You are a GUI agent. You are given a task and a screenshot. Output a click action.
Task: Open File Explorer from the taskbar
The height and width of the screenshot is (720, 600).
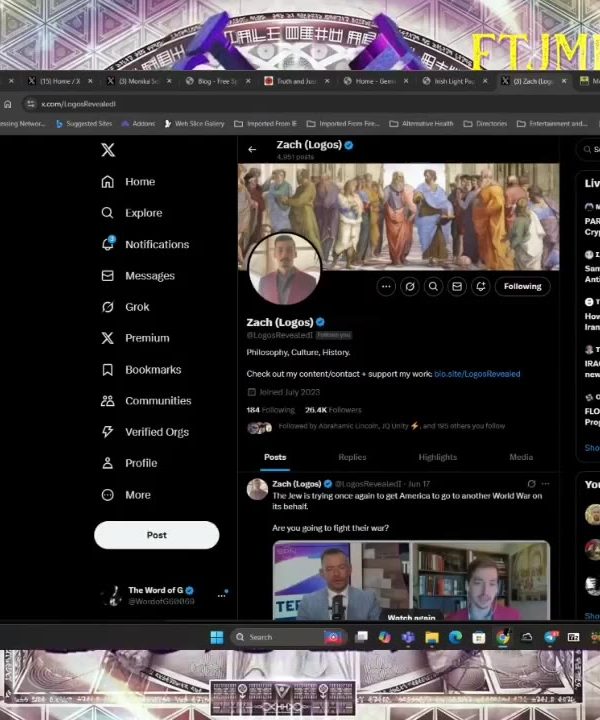(x=432, y=637)
